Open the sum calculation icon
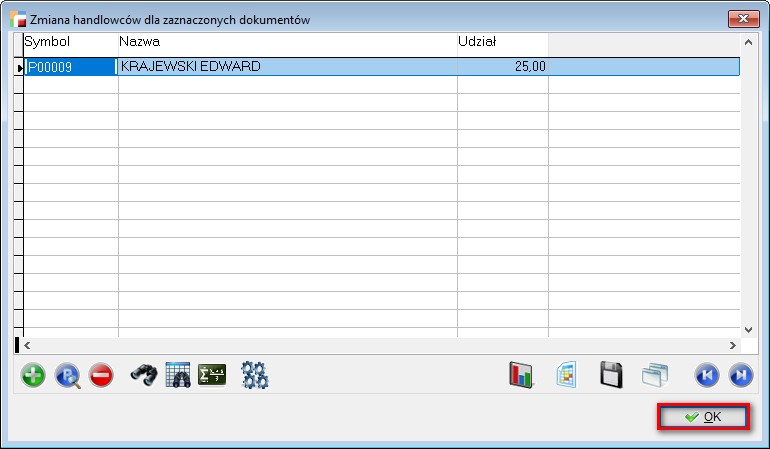Image resolution: width=770 pixels, height=449 pixels. click(212, 376)
